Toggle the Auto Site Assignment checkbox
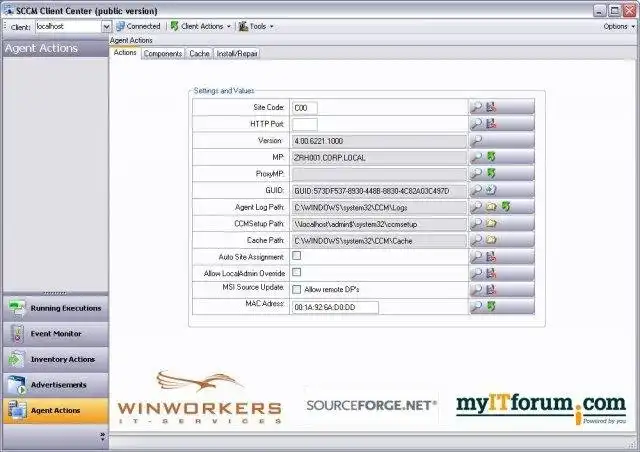This screenshot has width=640, height=452. point(297,256)
